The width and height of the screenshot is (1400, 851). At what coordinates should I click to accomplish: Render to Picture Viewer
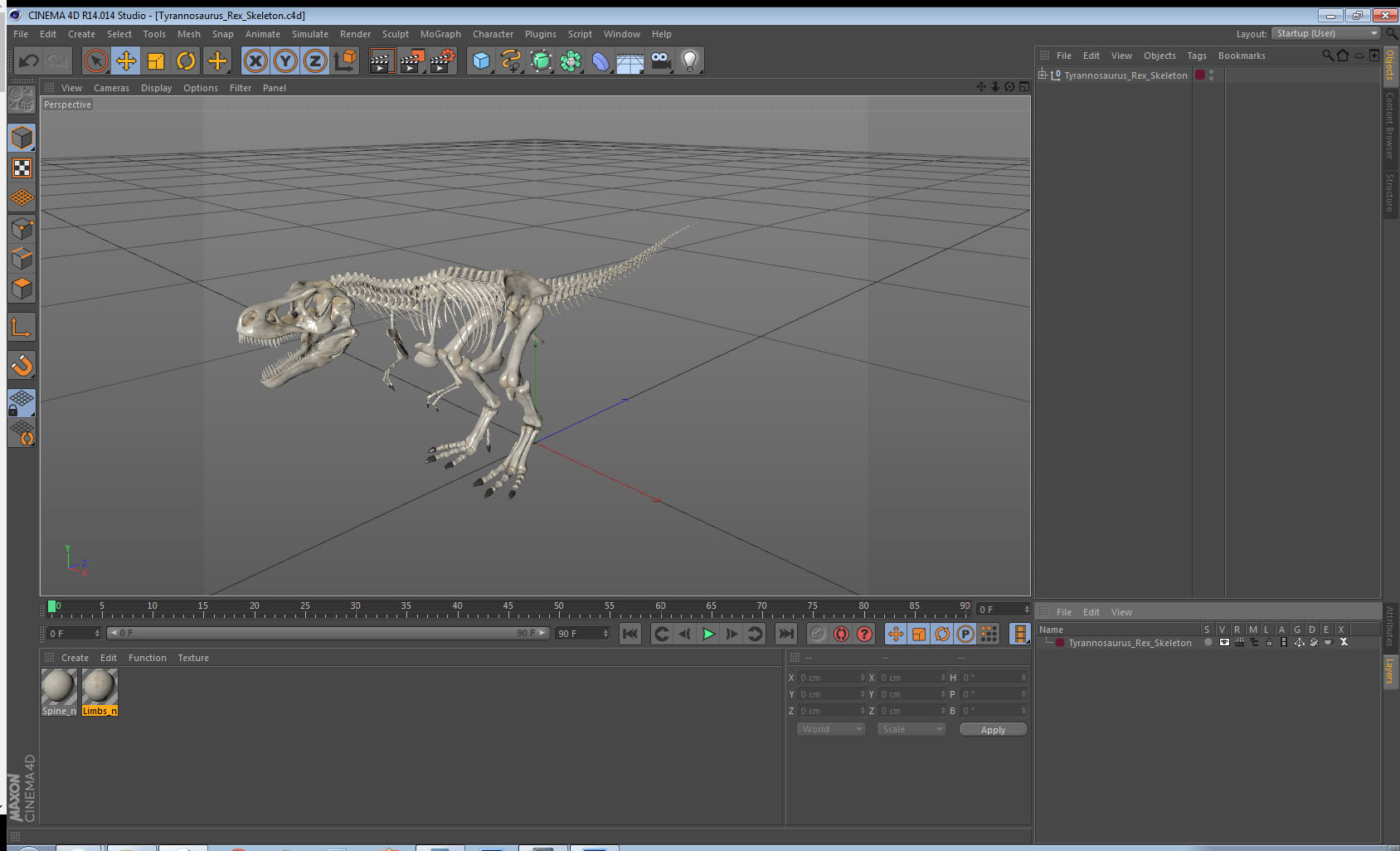tap(412, 61)
